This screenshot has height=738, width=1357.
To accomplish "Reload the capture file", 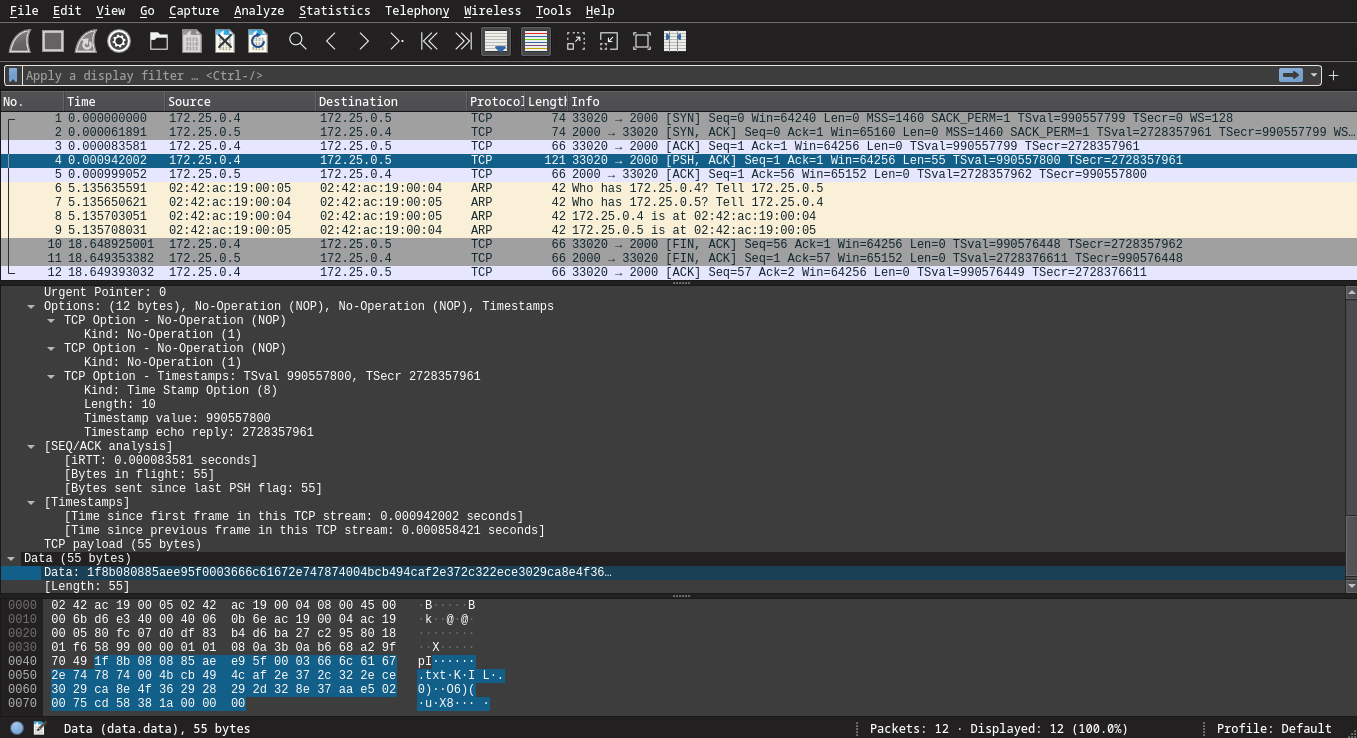I will pos(258,41).
